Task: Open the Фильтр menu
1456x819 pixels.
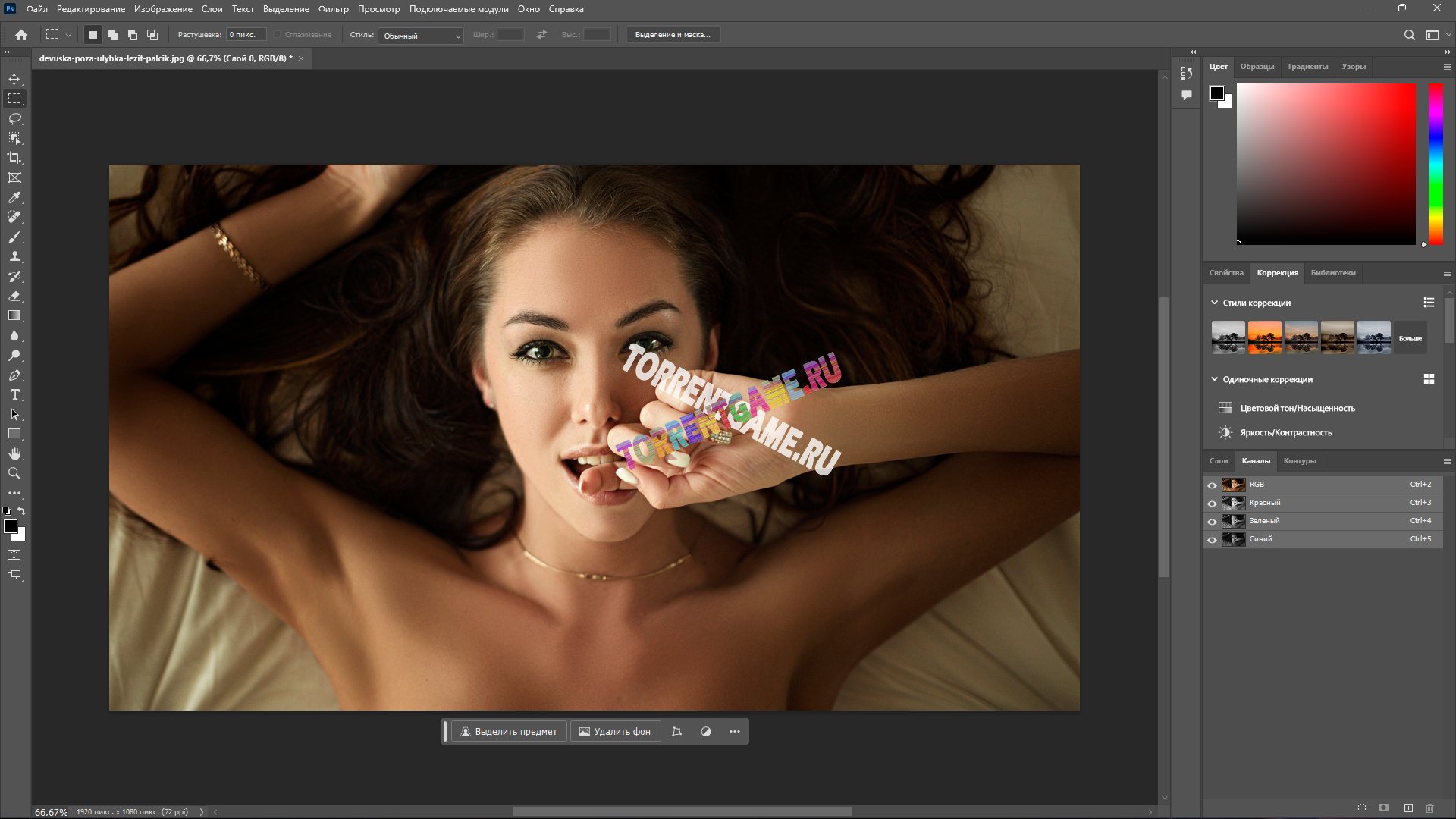Action: [333, 9]
